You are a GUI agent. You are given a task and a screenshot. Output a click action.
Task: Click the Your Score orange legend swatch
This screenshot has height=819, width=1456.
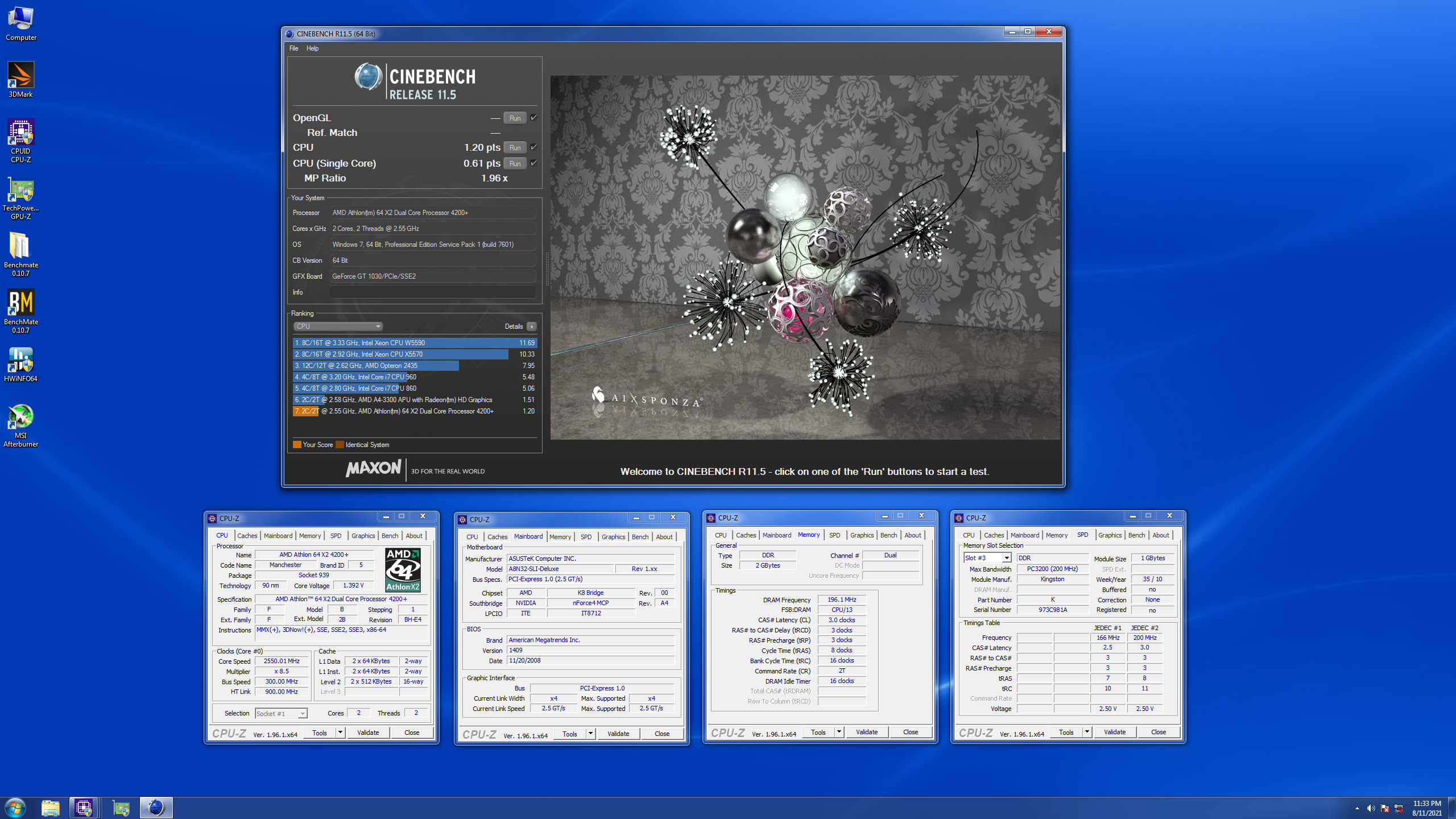coord(297,445)
